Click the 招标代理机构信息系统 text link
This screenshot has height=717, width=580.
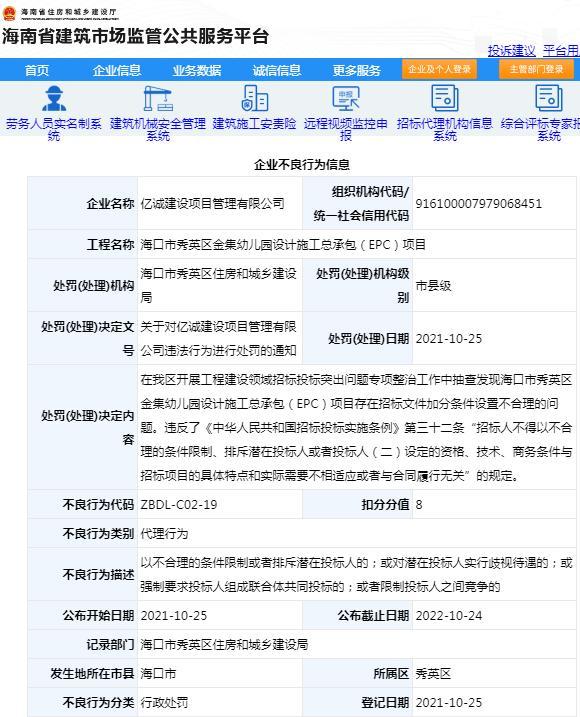point(445,129)
